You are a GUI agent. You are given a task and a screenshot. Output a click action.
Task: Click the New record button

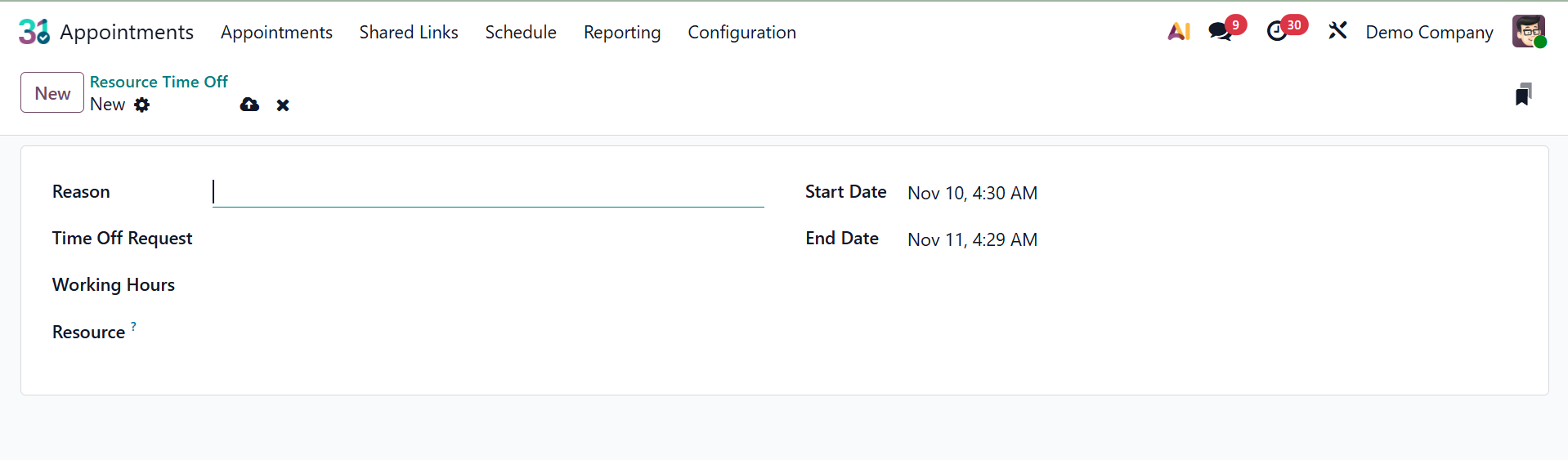click(52, 93)
